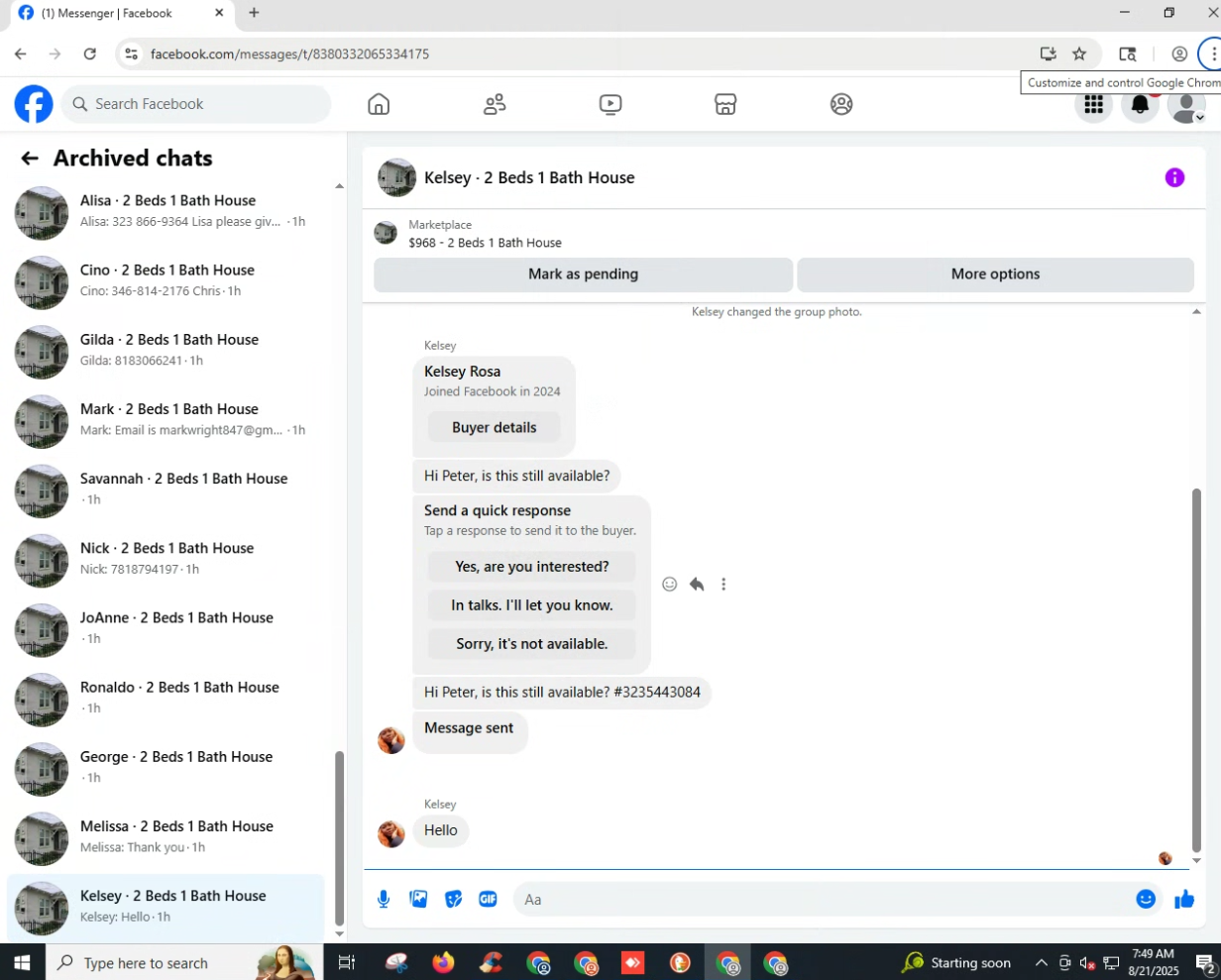View site information icon in address bar
This screenshot has width=1221, height=980.
click(x=131, y=54)
